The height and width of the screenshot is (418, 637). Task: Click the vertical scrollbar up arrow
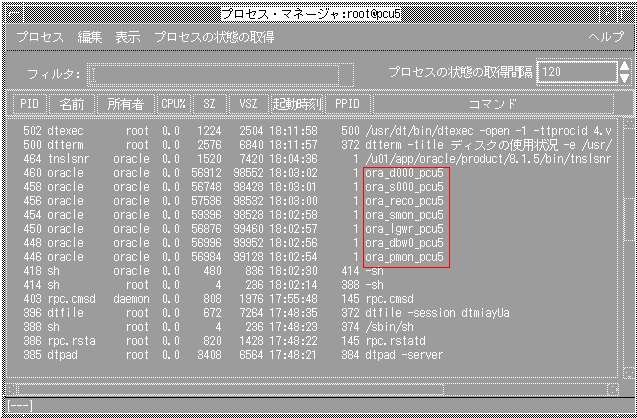click(629, 123)
